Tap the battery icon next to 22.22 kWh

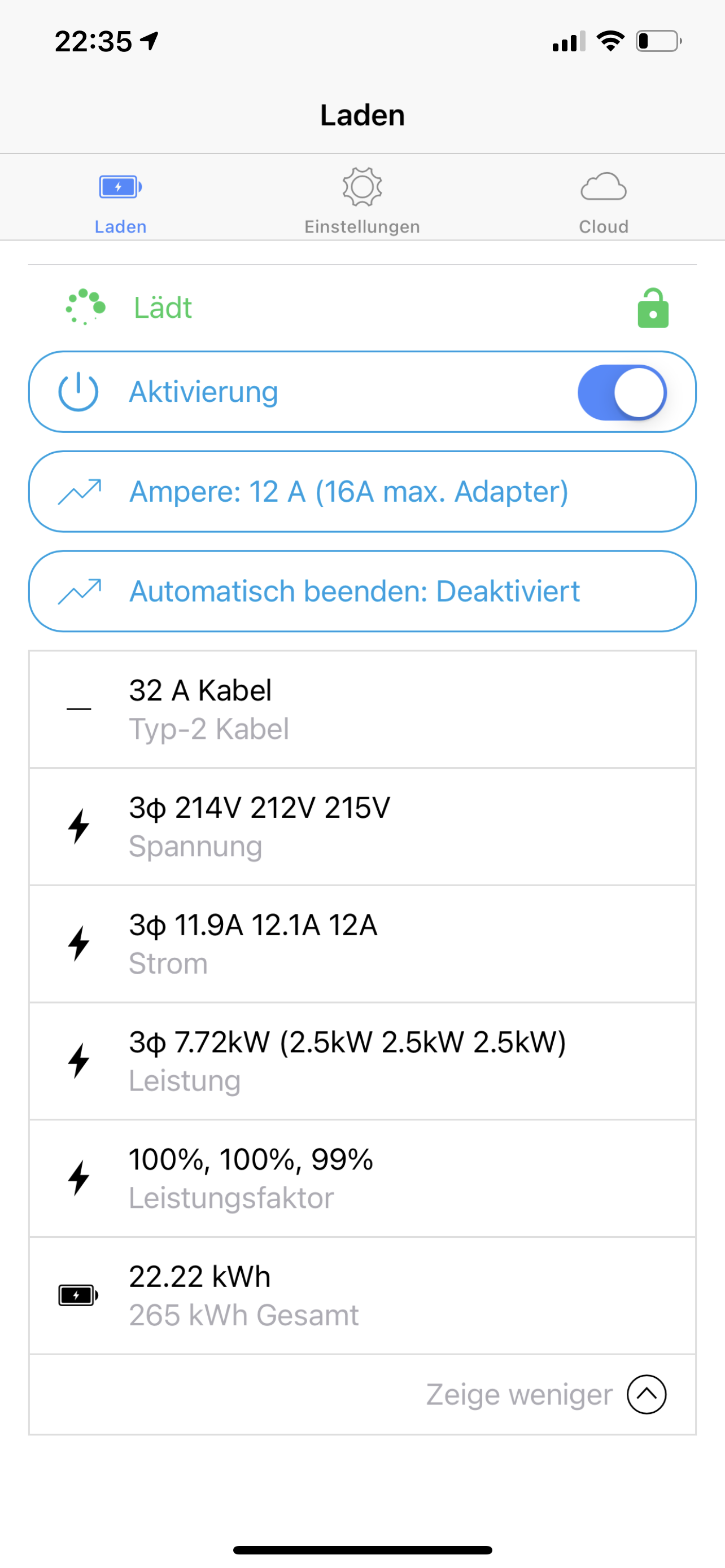tap(78, 1295)
